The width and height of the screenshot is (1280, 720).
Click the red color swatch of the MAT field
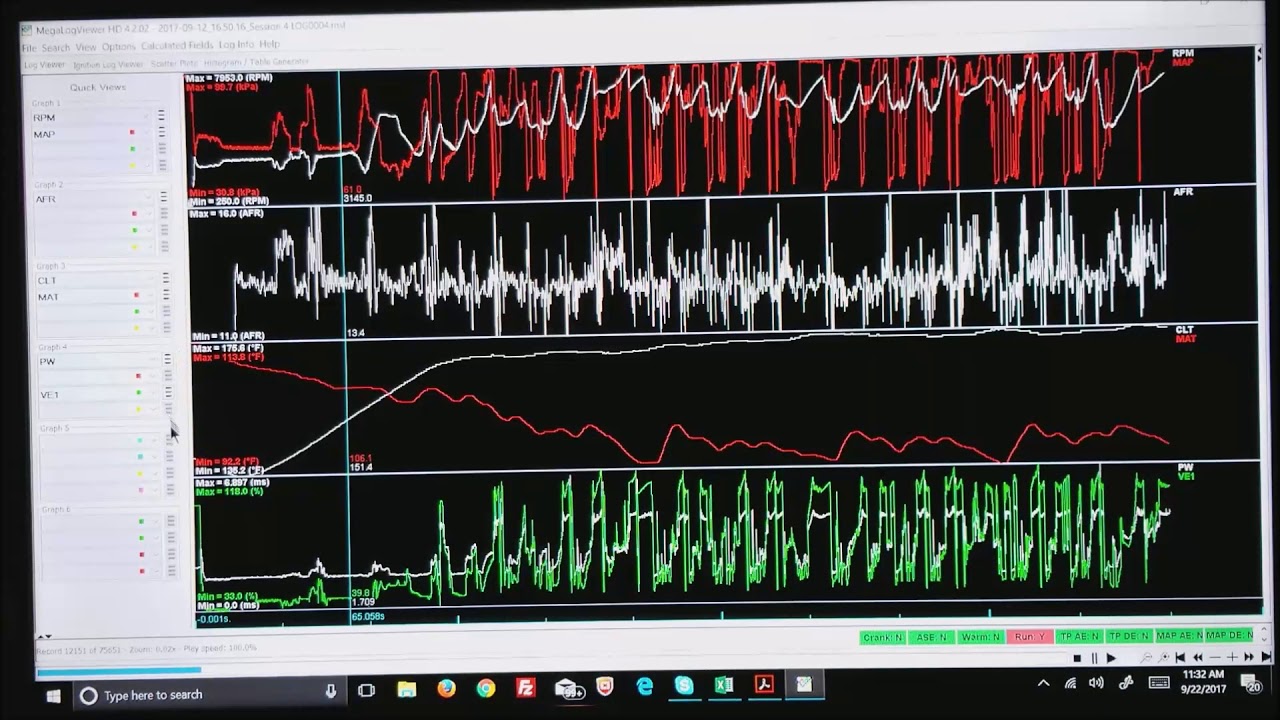tap(136, 296)
